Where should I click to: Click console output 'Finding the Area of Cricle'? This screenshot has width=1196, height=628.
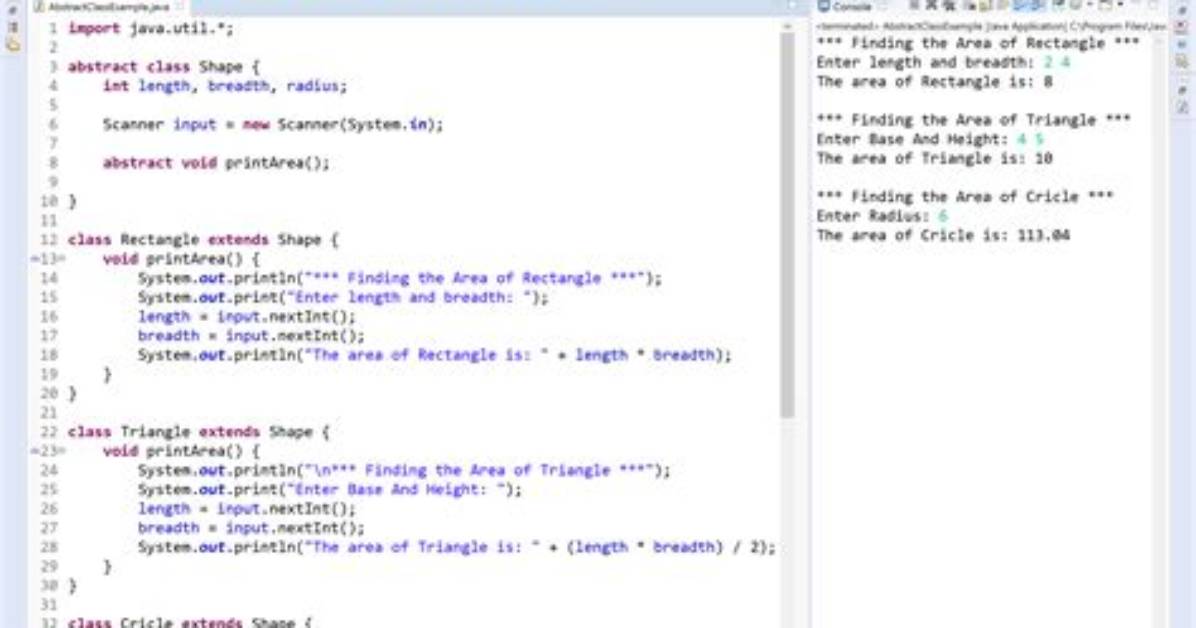(965, 197)
